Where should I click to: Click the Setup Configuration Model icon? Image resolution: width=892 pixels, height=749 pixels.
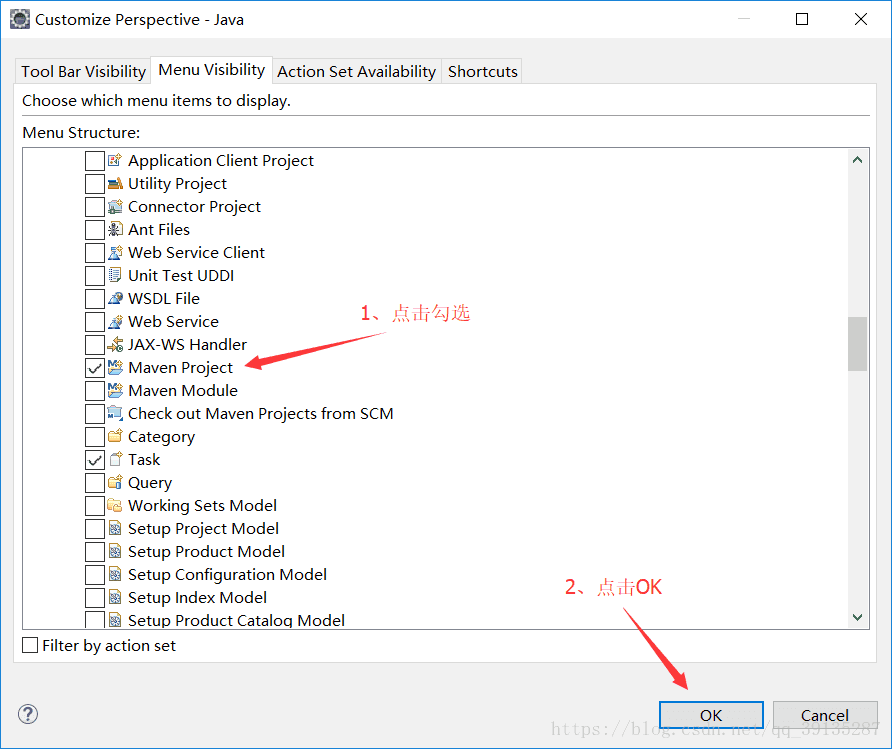pyautogui.click(x=115, y=574)
